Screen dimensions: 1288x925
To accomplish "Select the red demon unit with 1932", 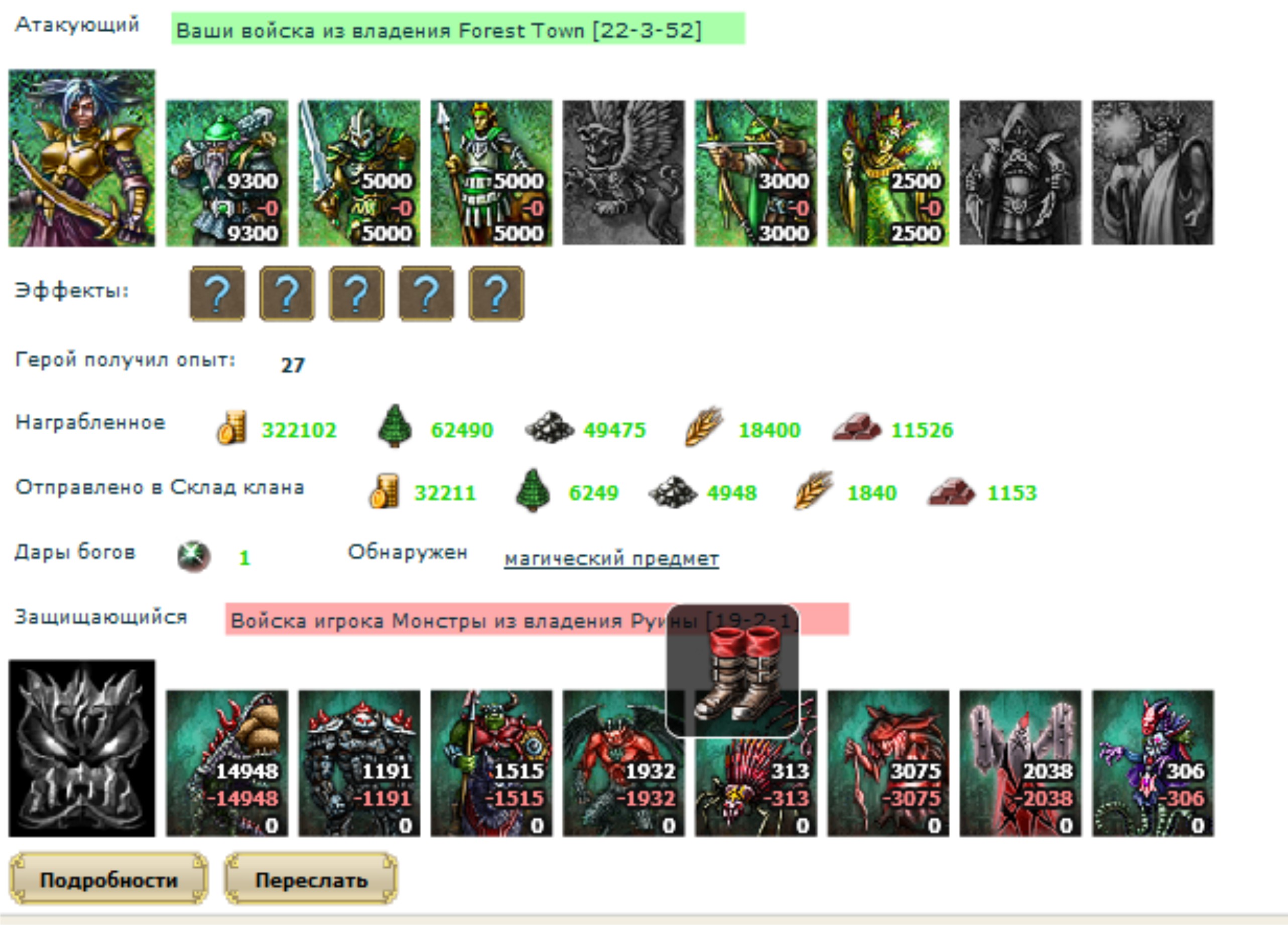I will (x=623, y=763).
